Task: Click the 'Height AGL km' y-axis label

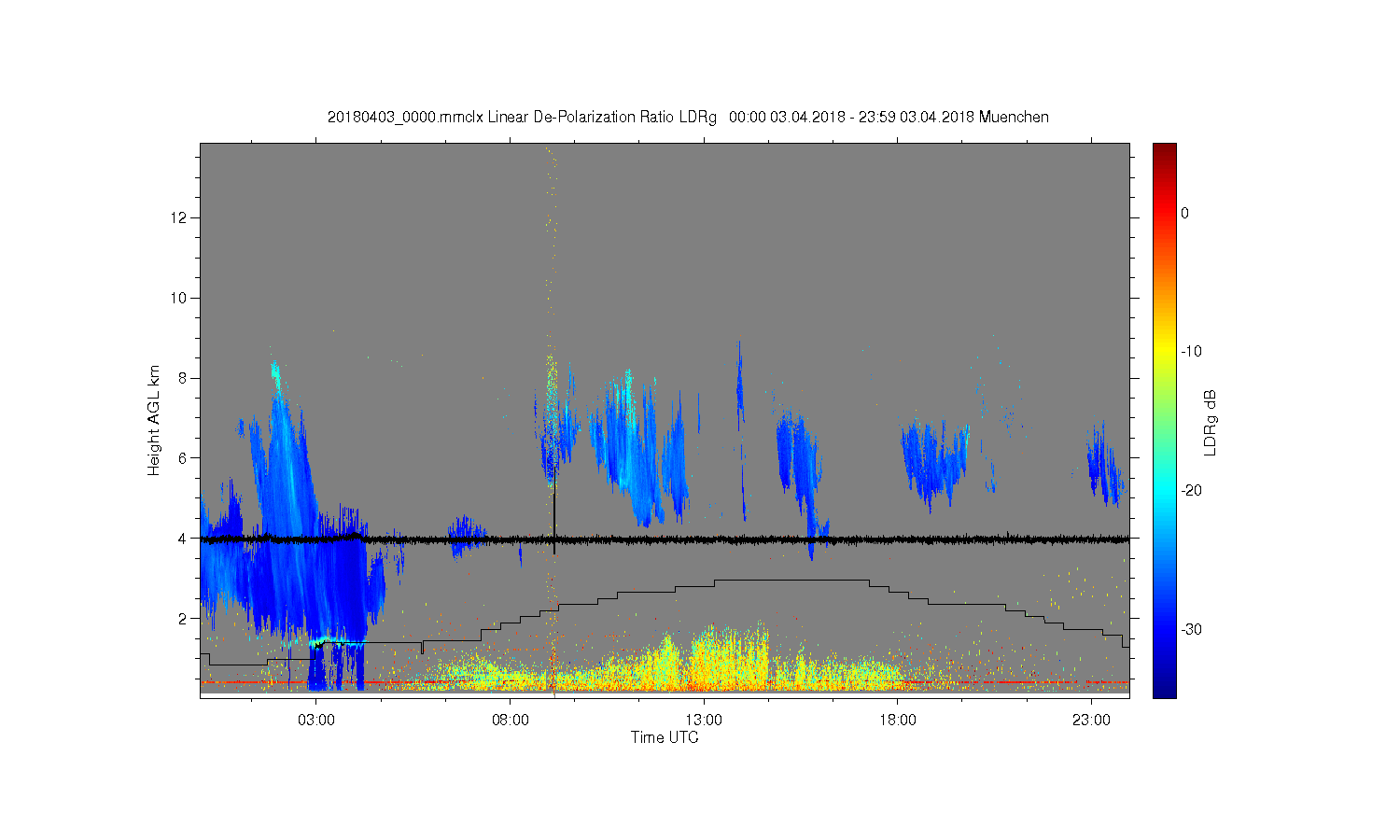Action: 154,420
